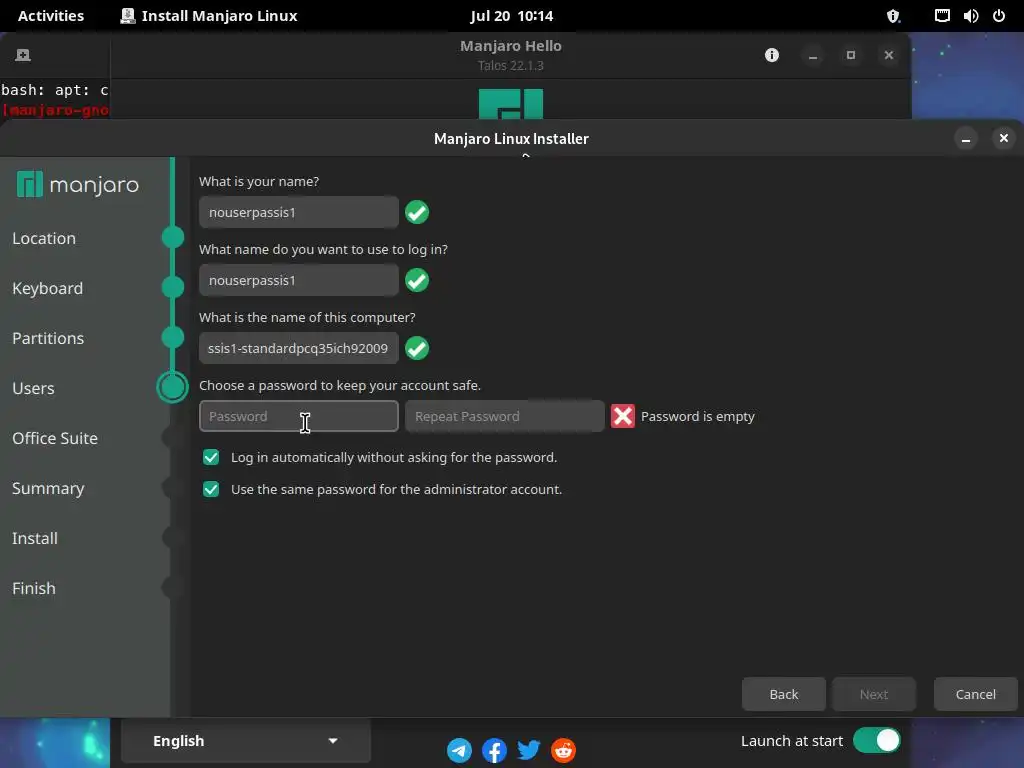Select Summary step in sidebar
This screenshot has height=768, width=1024.
tap(48, 488)
